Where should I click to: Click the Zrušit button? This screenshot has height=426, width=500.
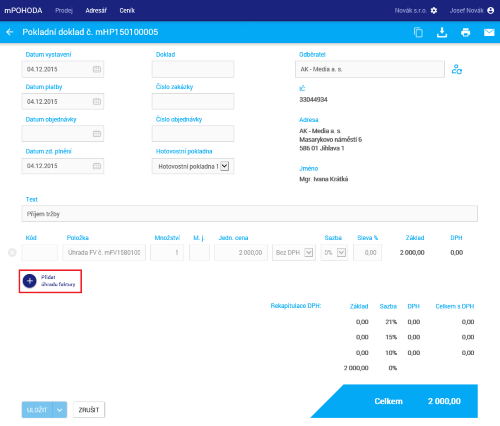coord(89,410)
